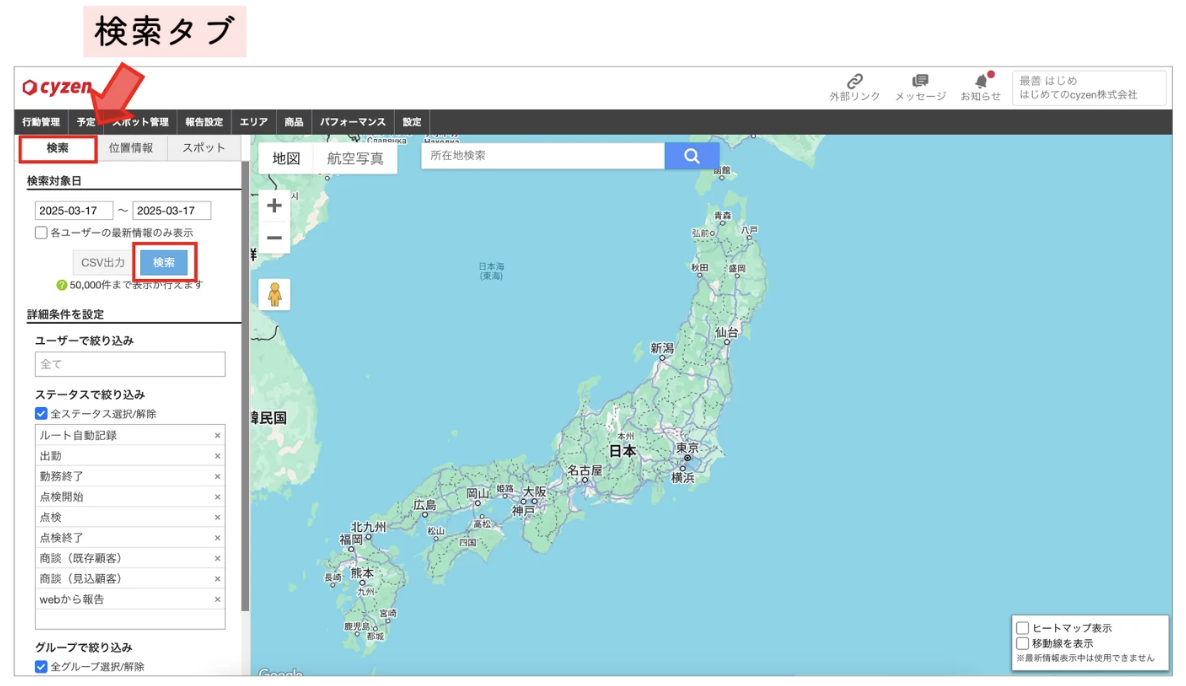
Task: Open エリア menu
Action: pyautogui.click(x=253, y=122)
